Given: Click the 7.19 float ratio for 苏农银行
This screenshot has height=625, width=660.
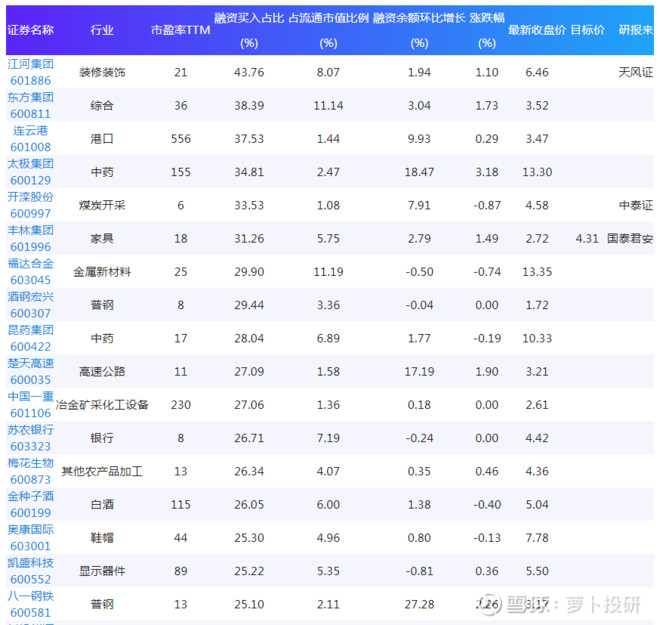Looking at the screenshot, I should [328, 438].
